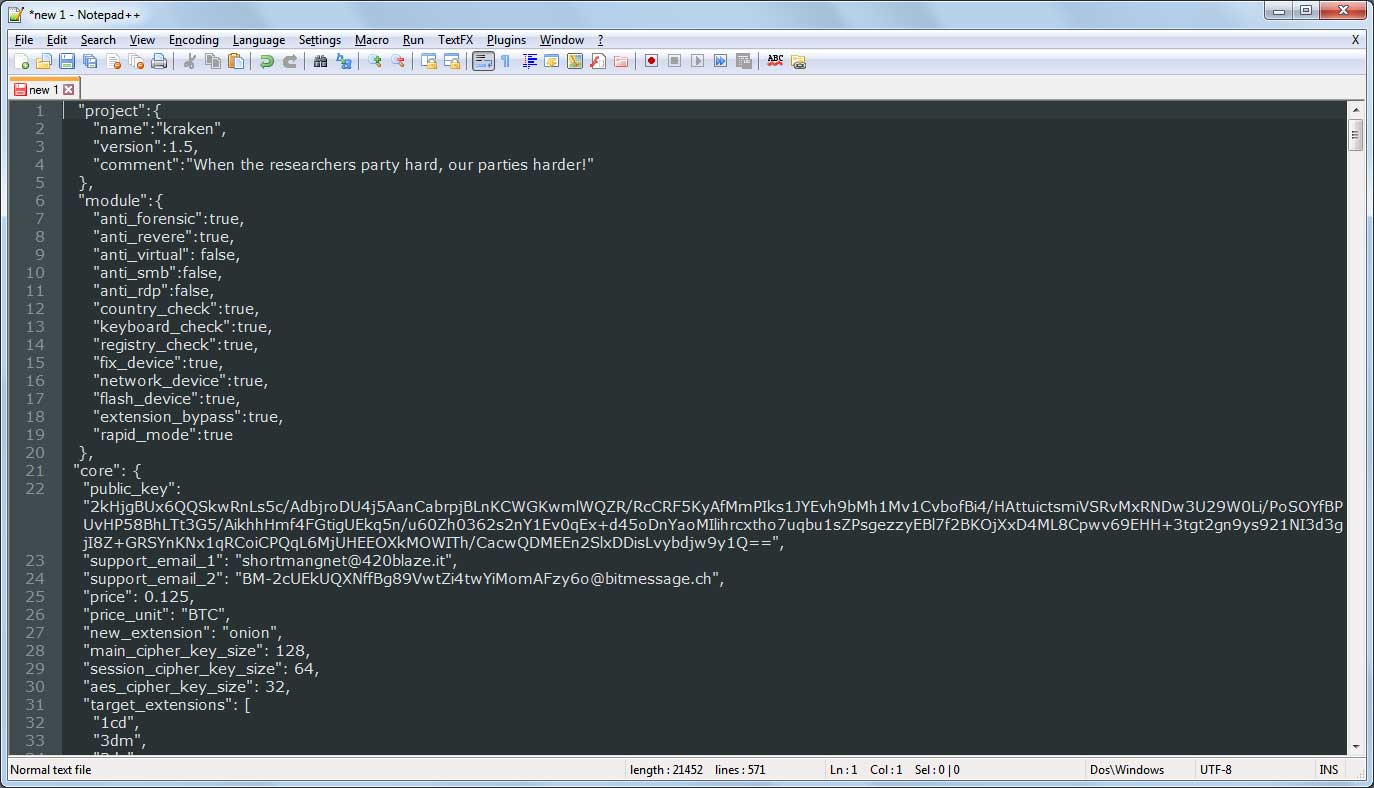Toggle synchronize horizontal scrolling icon
Screen dimensions: 1374x788
451,61
